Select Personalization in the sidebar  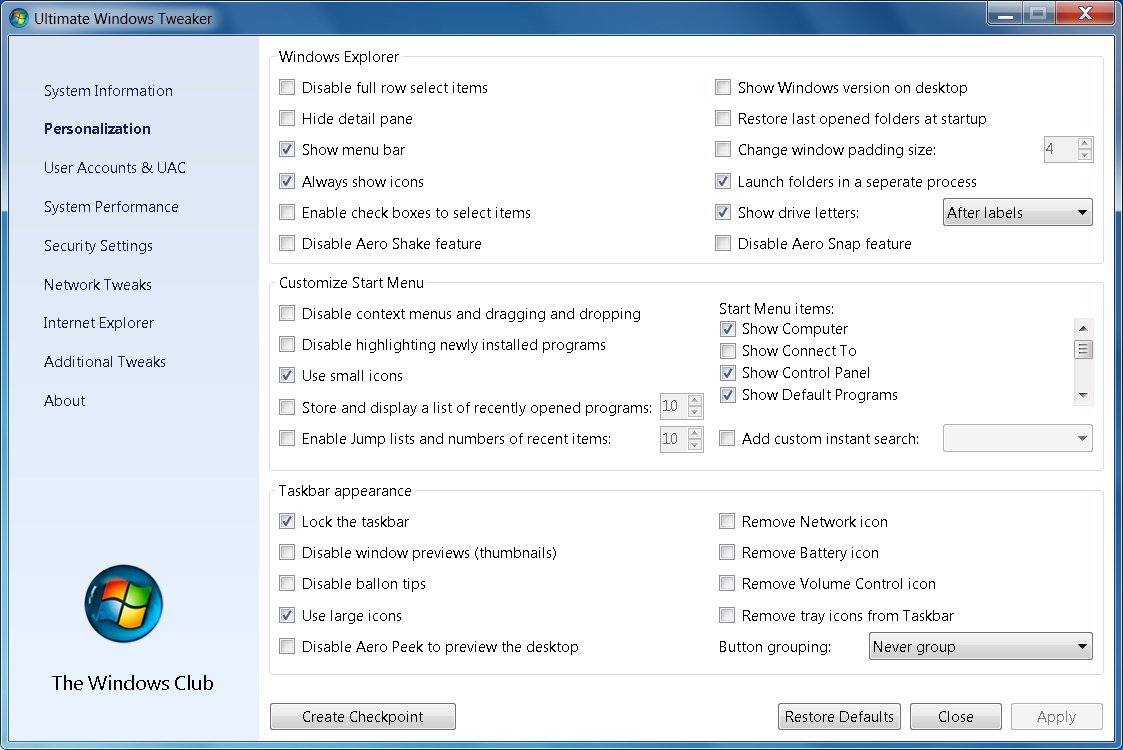tap(97, 129)
